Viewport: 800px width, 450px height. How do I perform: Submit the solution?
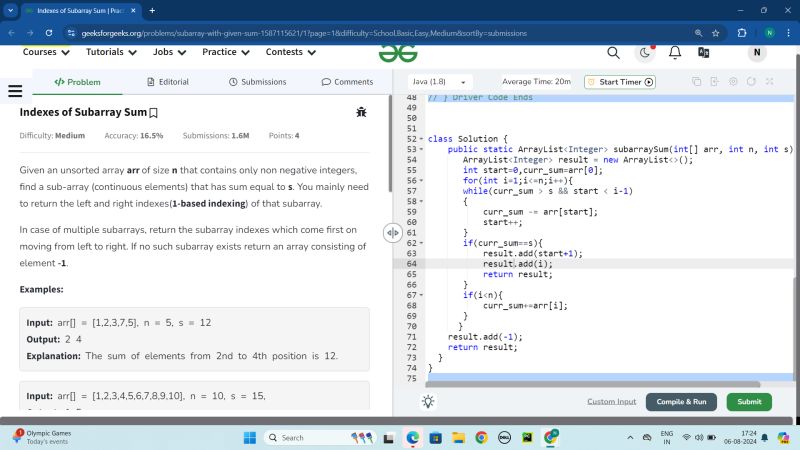coord(749,402)
